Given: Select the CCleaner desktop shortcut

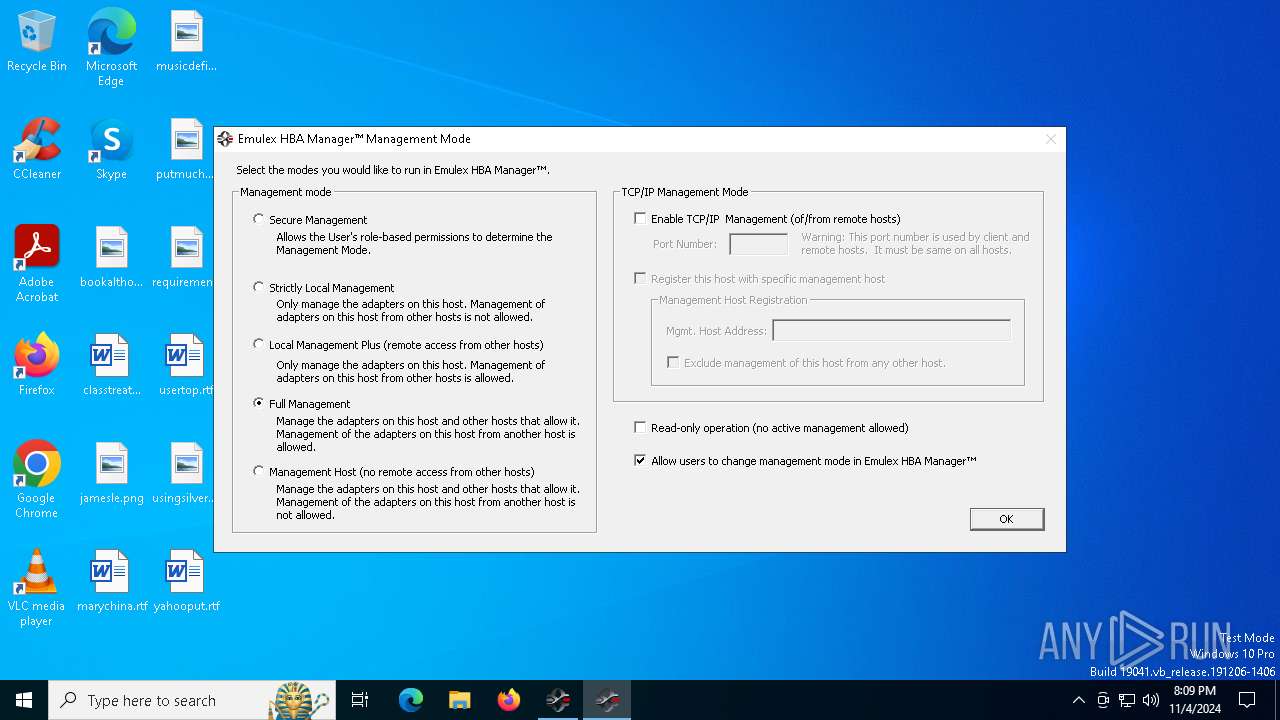Looking at the screenshot, I should [37, 150].
